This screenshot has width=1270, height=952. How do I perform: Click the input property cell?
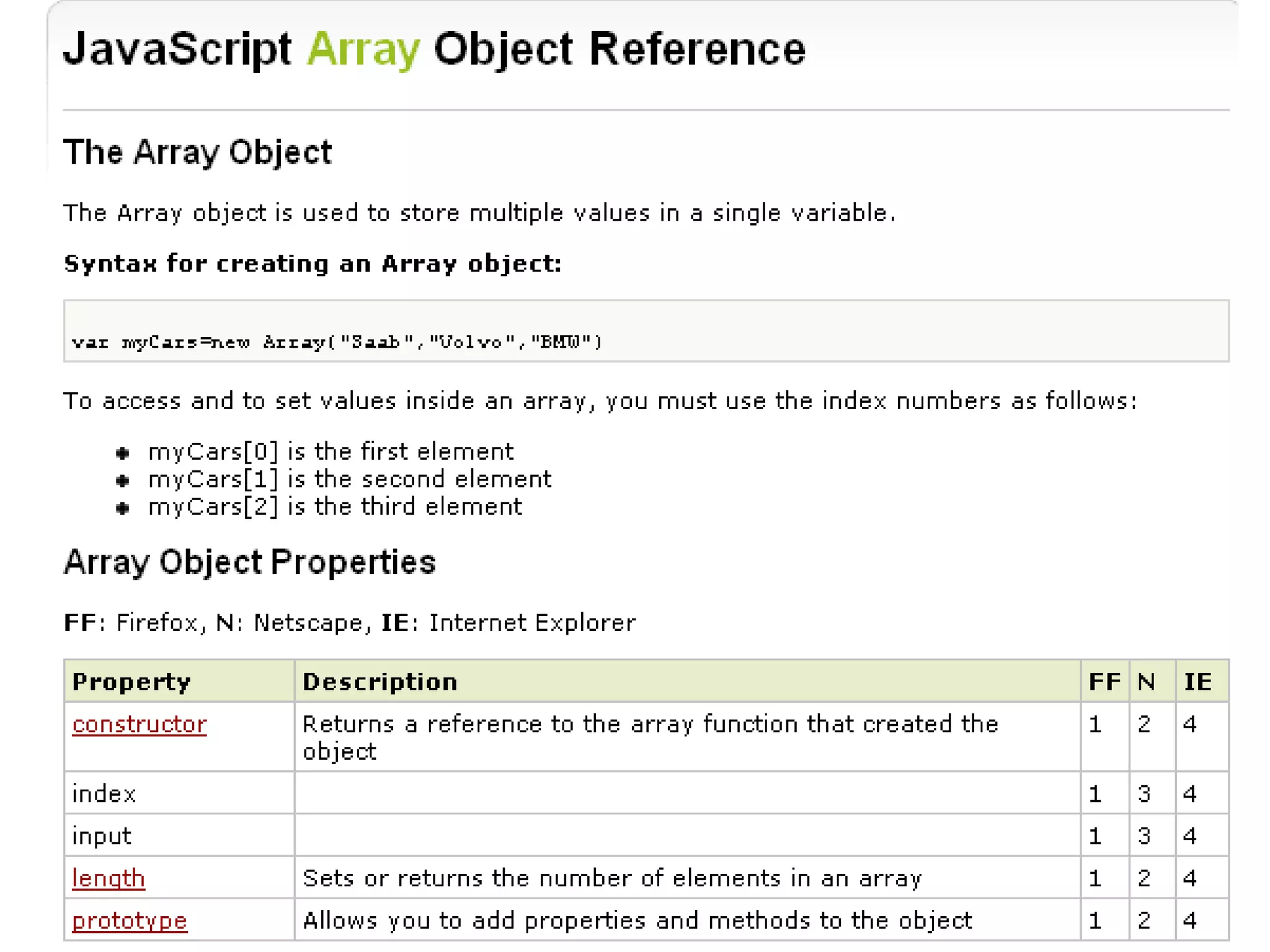pyautogui.click(x=102, y=836)
